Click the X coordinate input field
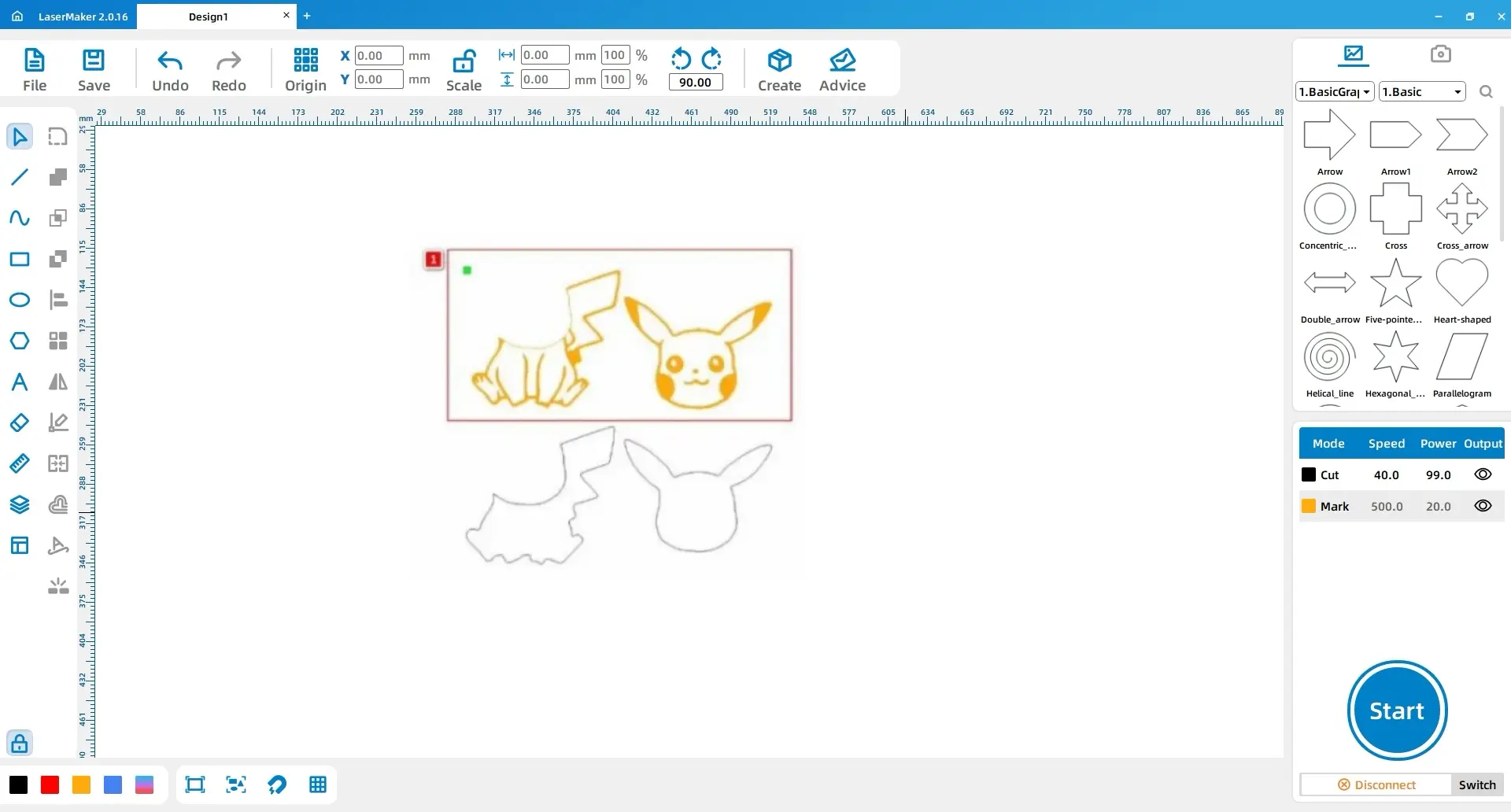This screenshot has width=1511, height=812. tap(379, 56)
